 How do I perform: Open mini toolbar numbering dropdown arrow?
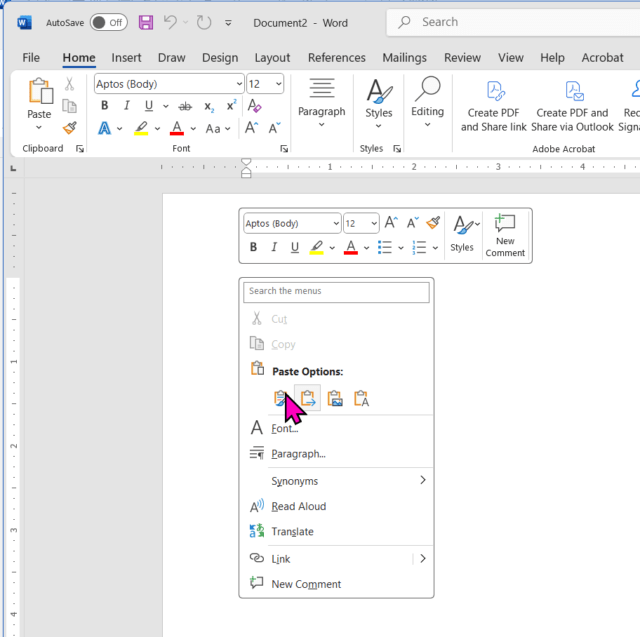(x=436, y=248)
